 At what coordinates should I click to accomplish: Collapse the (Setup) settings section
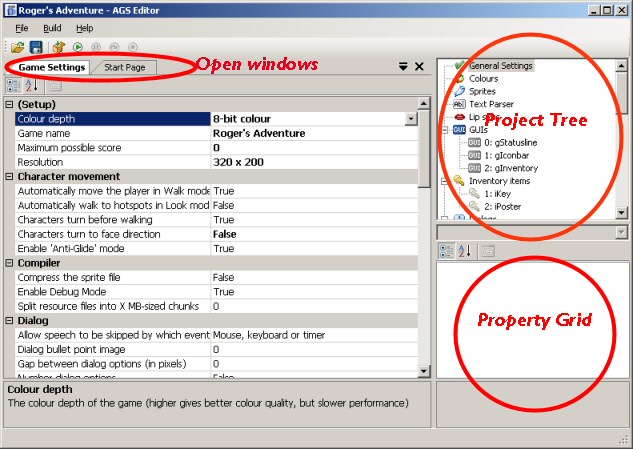pyautogui.click(x=9, y=104)
